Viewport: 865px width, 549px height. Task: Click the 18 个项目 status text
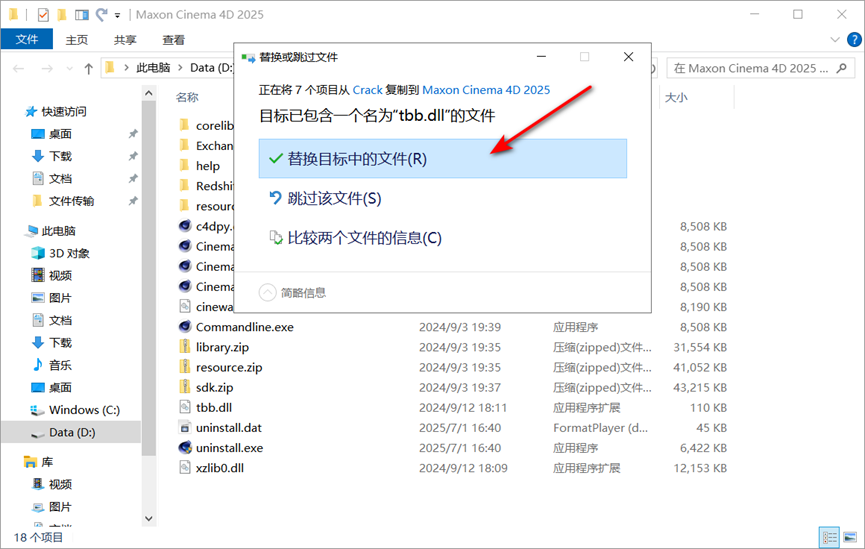(38, 537)
